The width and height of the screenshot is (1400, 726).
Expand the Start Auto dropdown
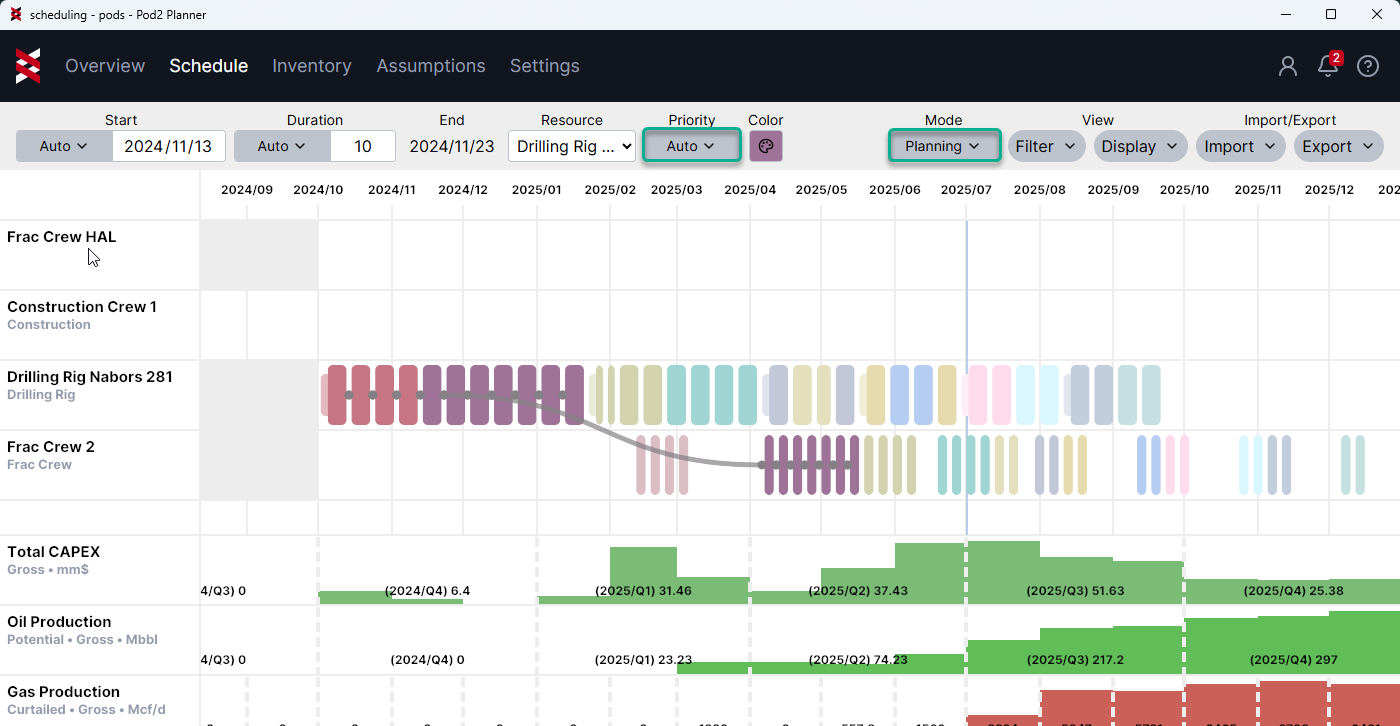point(64,146)
